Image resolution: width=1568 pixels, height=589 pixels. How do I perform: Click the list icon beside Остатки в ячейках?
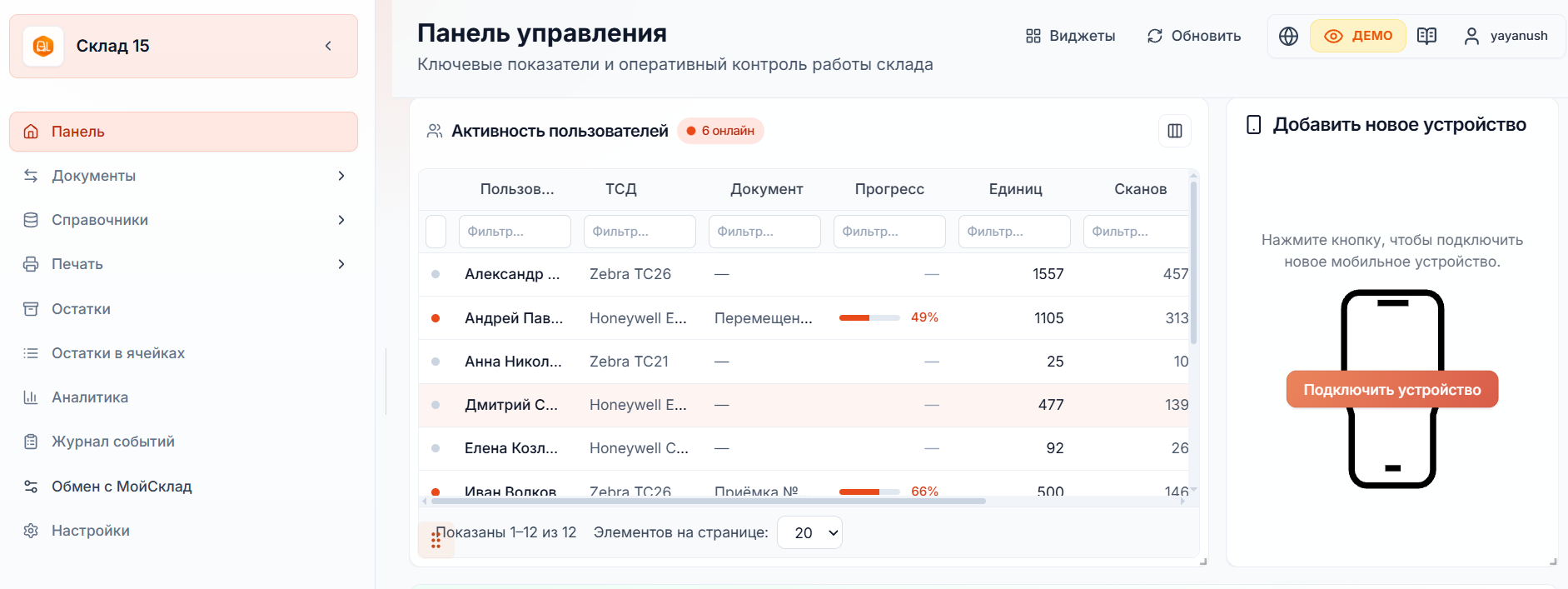(x=31, y=353)
